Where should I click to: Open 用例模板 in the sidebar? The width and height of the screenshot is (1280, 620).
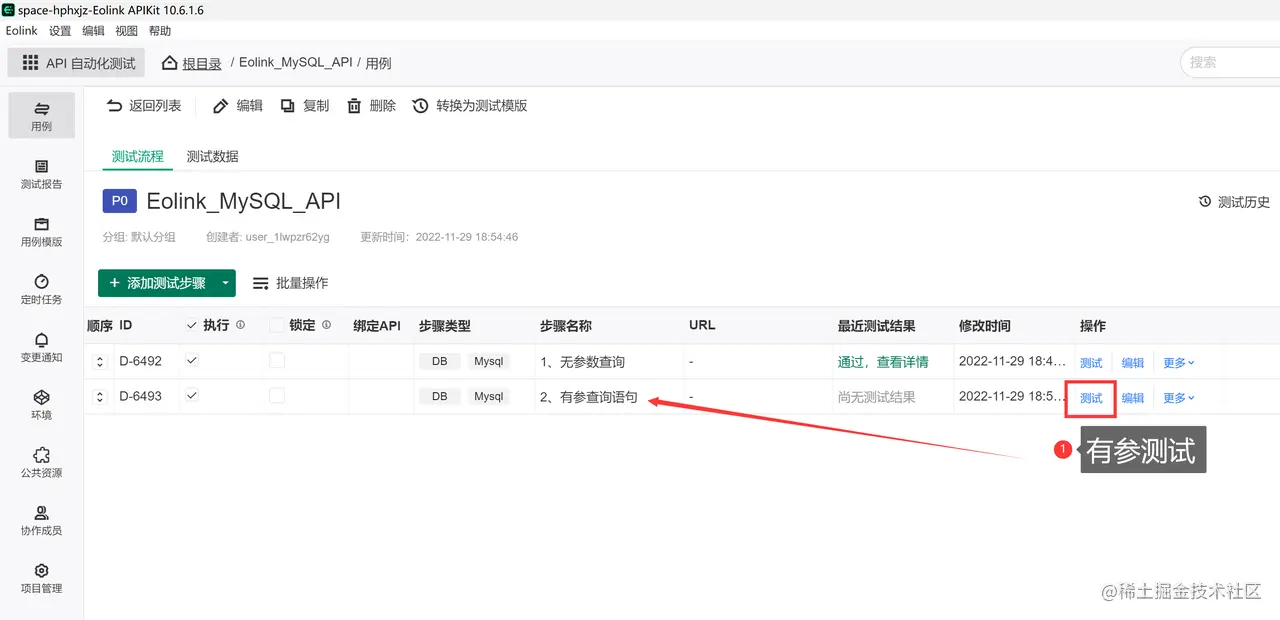(41, 232)
